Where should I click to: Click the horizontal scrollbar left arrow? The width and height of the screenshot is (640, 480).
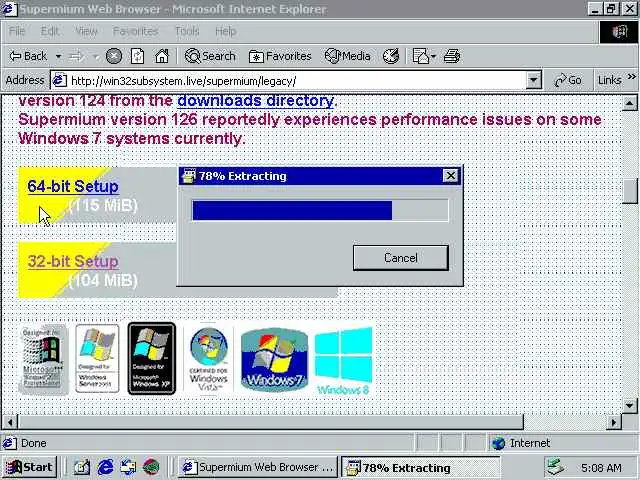[11, 422]
